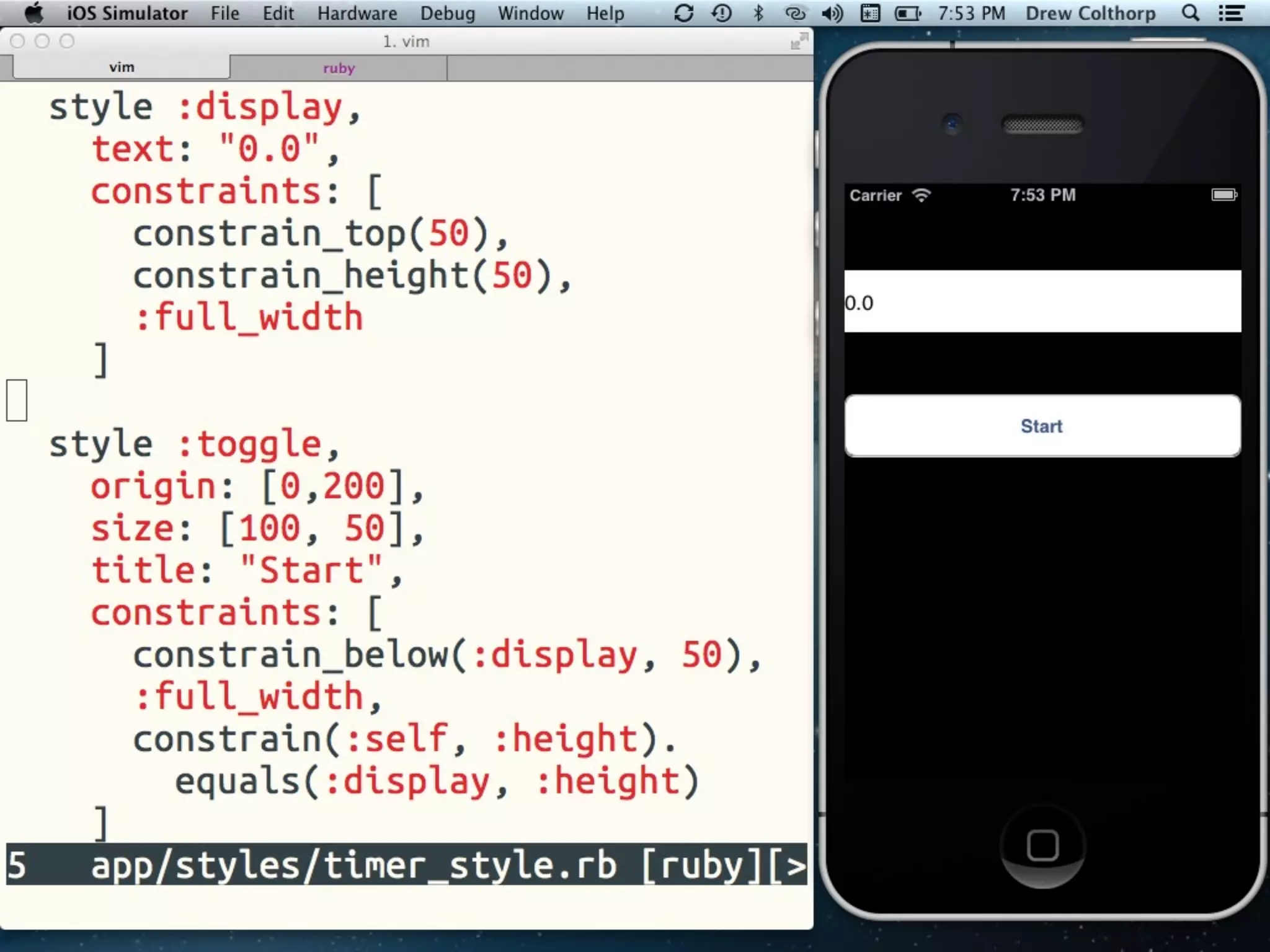
Task: Click the Apple menu icon
Action: pos(34,13)
